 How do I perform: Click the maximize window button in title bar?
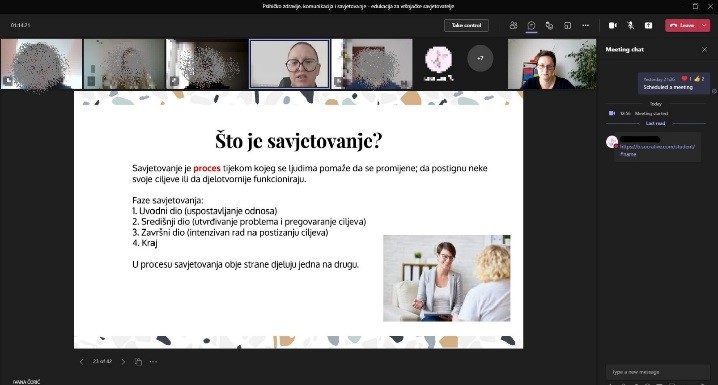(x=696, y=6)
